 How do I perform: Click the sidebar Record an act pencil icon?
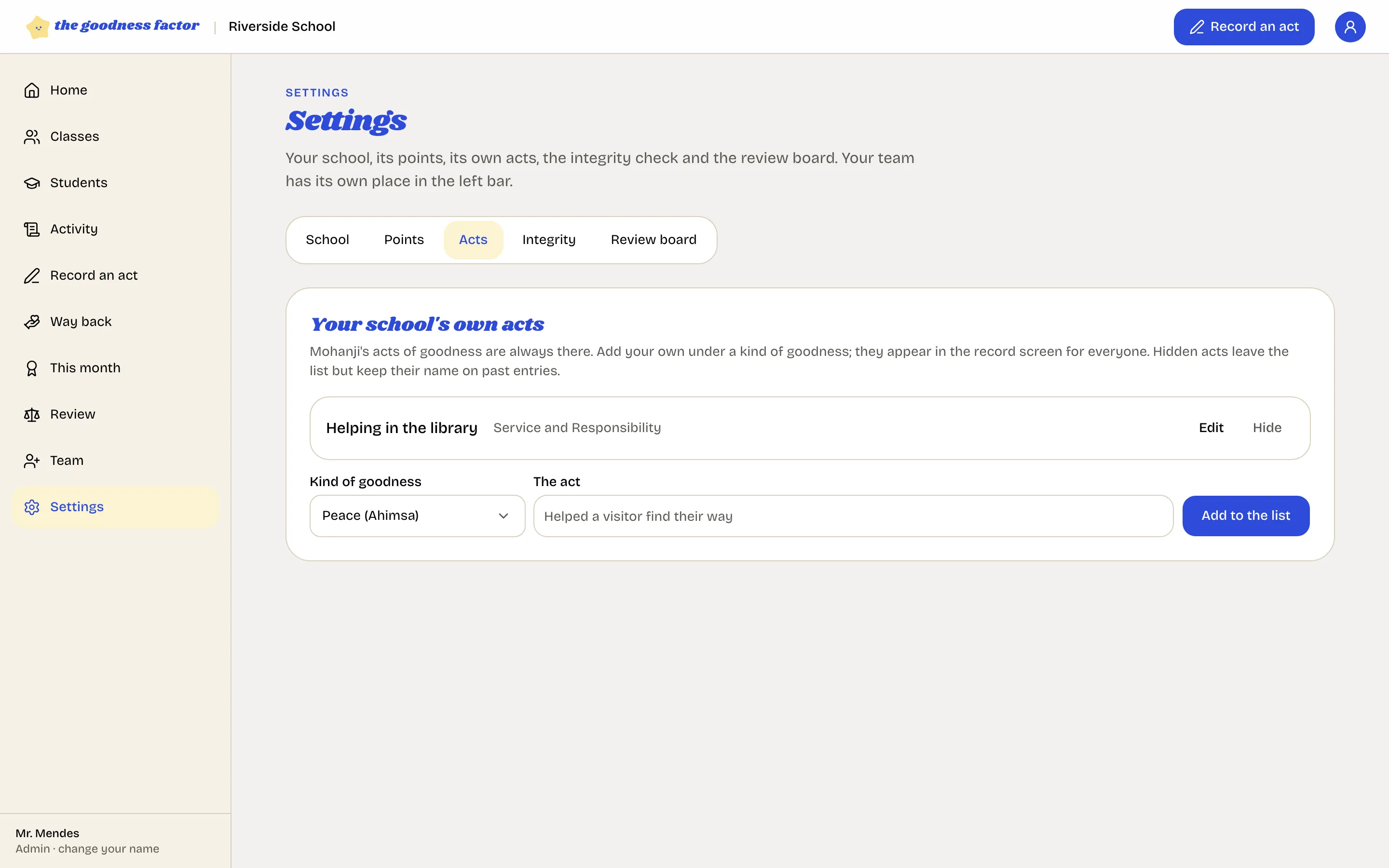31,275
